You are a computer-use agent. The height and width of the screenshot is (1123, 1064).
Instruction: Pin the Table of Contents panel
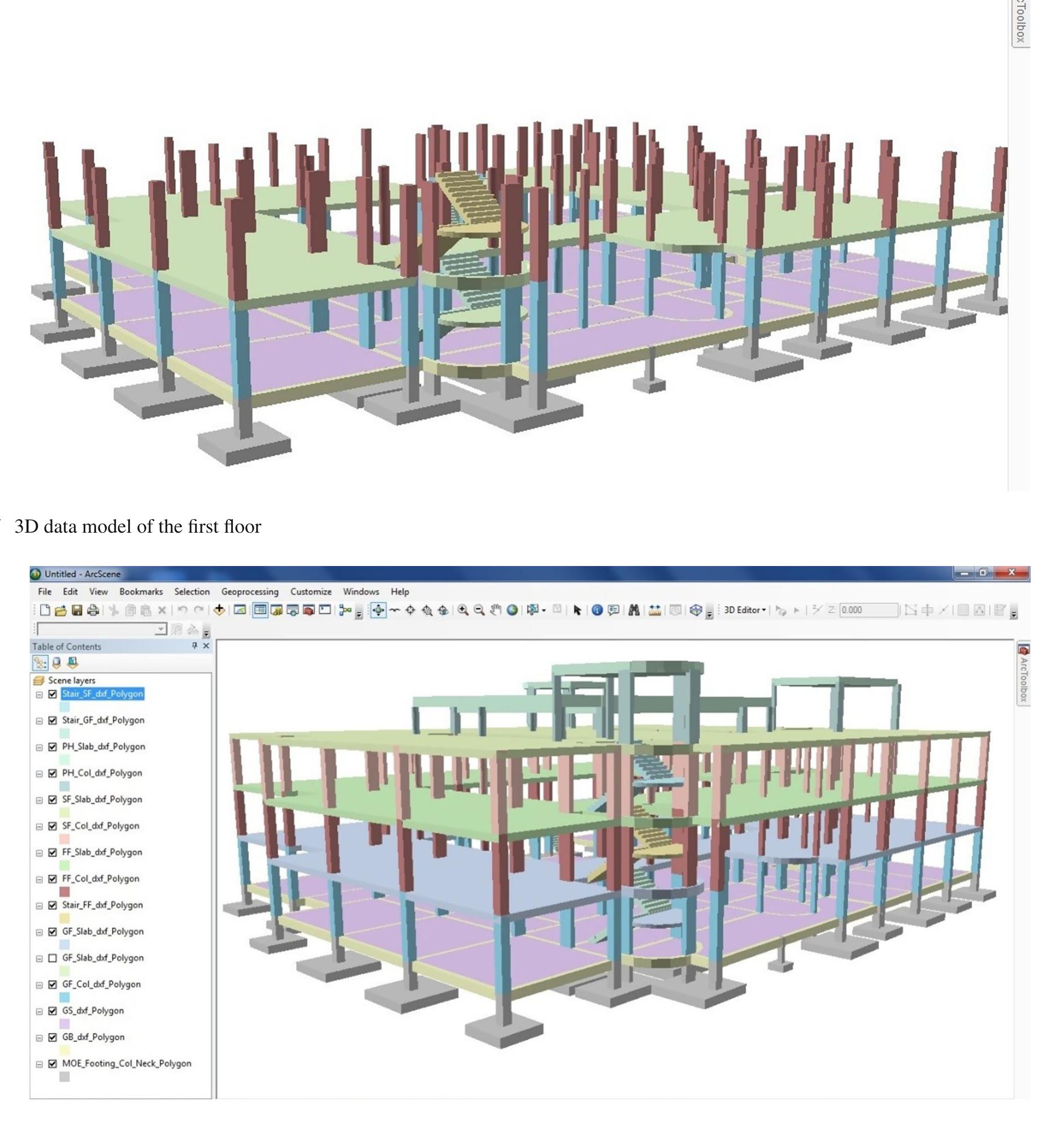(x=194, y=646)
